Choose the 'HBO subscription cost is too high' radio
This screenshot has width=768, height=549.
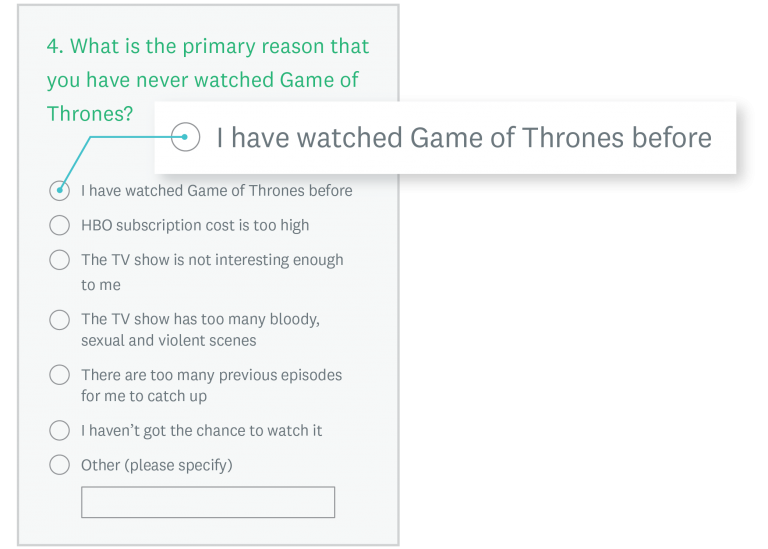[60, 225]
